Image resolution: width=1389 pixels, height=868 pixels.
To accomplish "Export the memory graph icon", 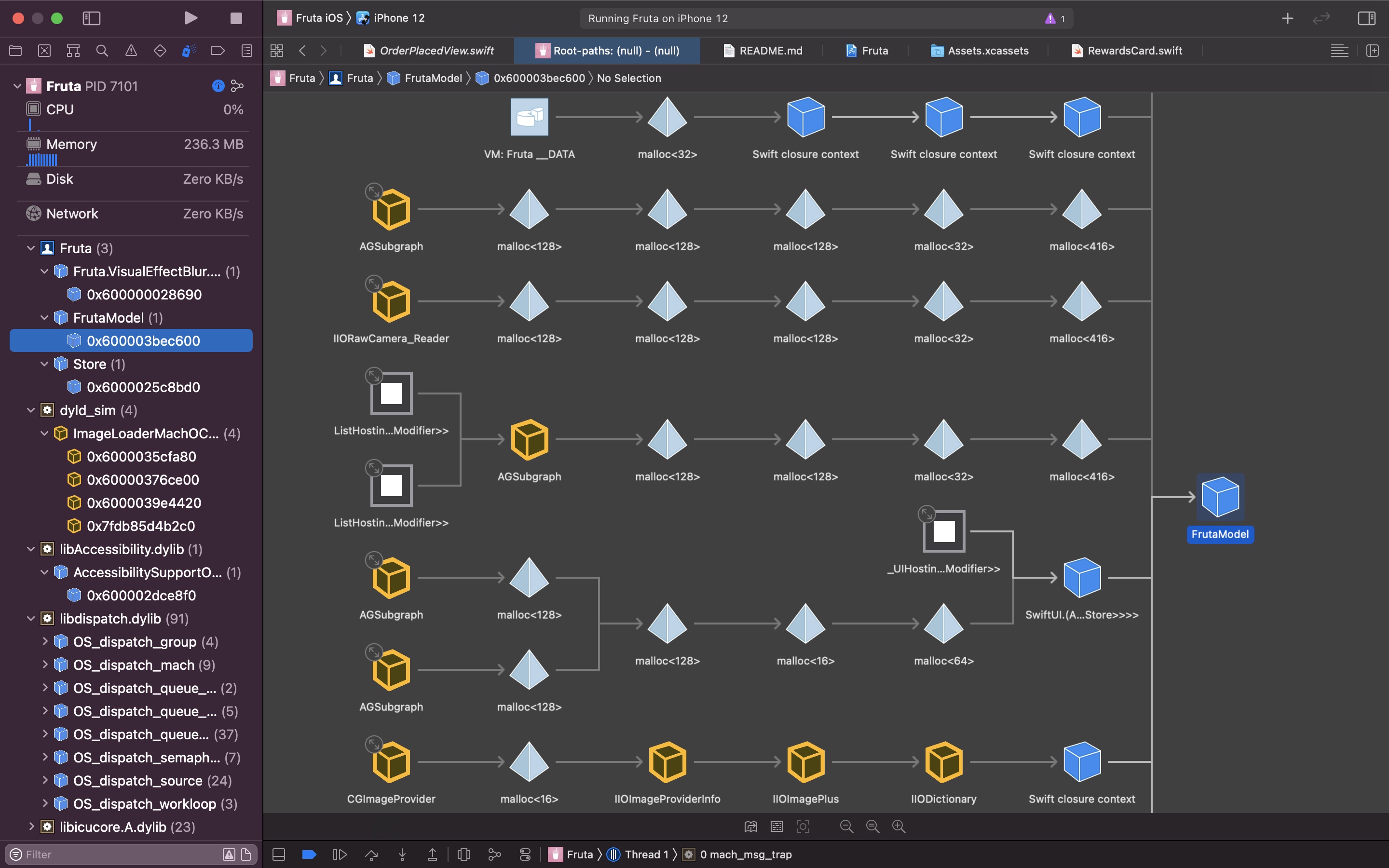I will 751,826.
